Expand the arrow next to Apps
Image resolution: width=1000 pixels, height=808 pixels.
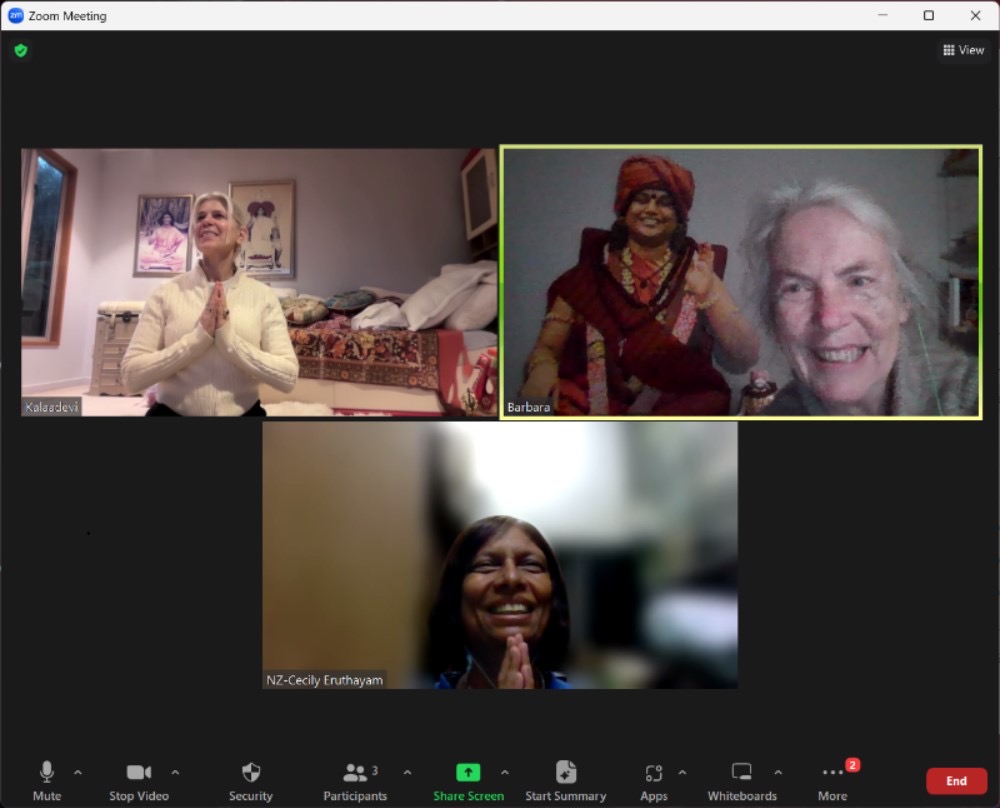tap(682, 772)
